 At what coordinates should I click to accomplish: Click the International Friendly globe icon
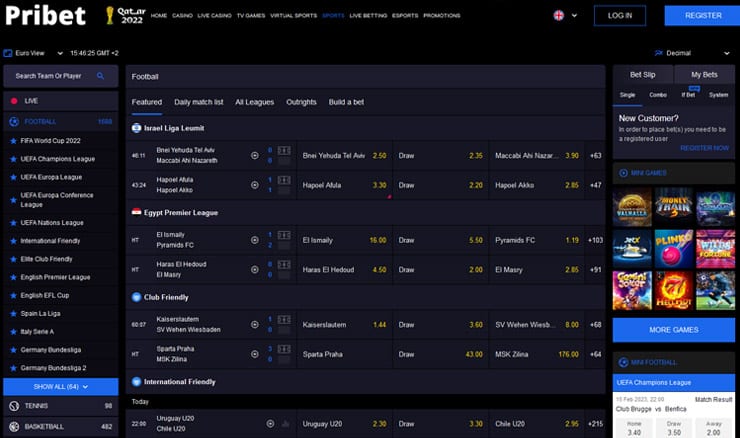136,382
